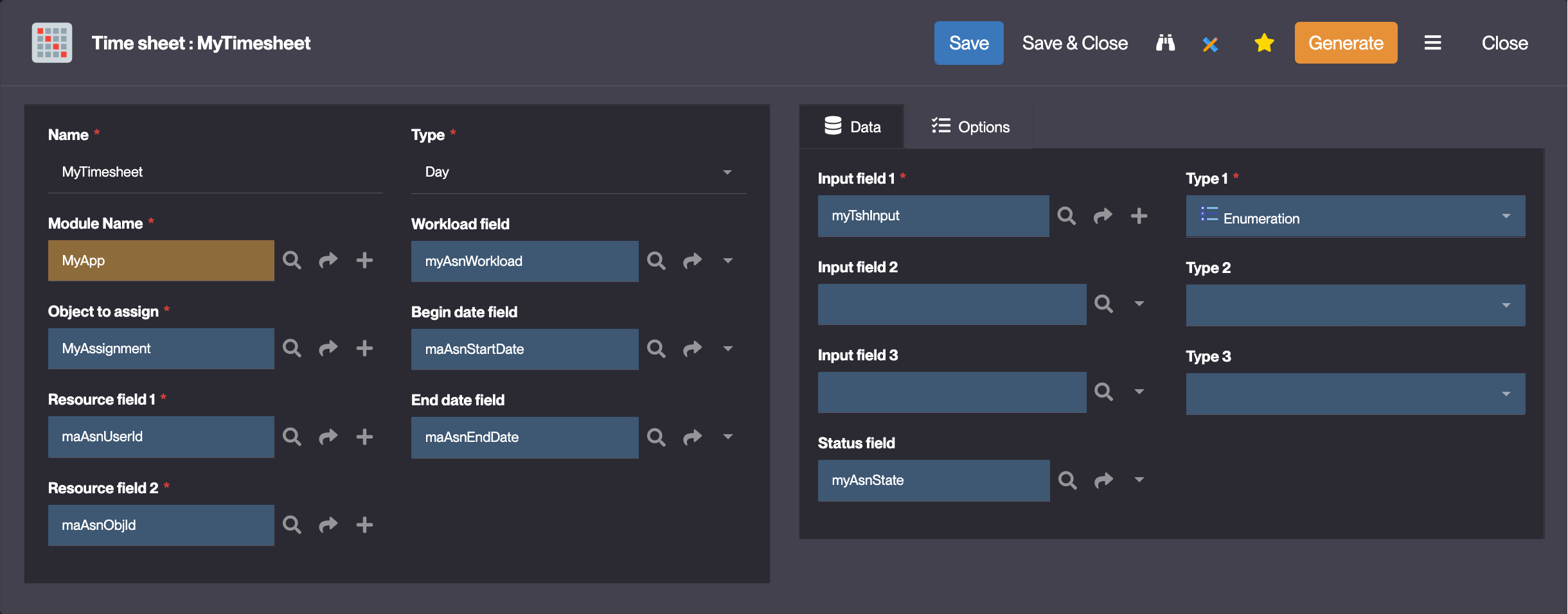Search for a Begin date field
Screen dimensions: 1568x614
(656, 349)
